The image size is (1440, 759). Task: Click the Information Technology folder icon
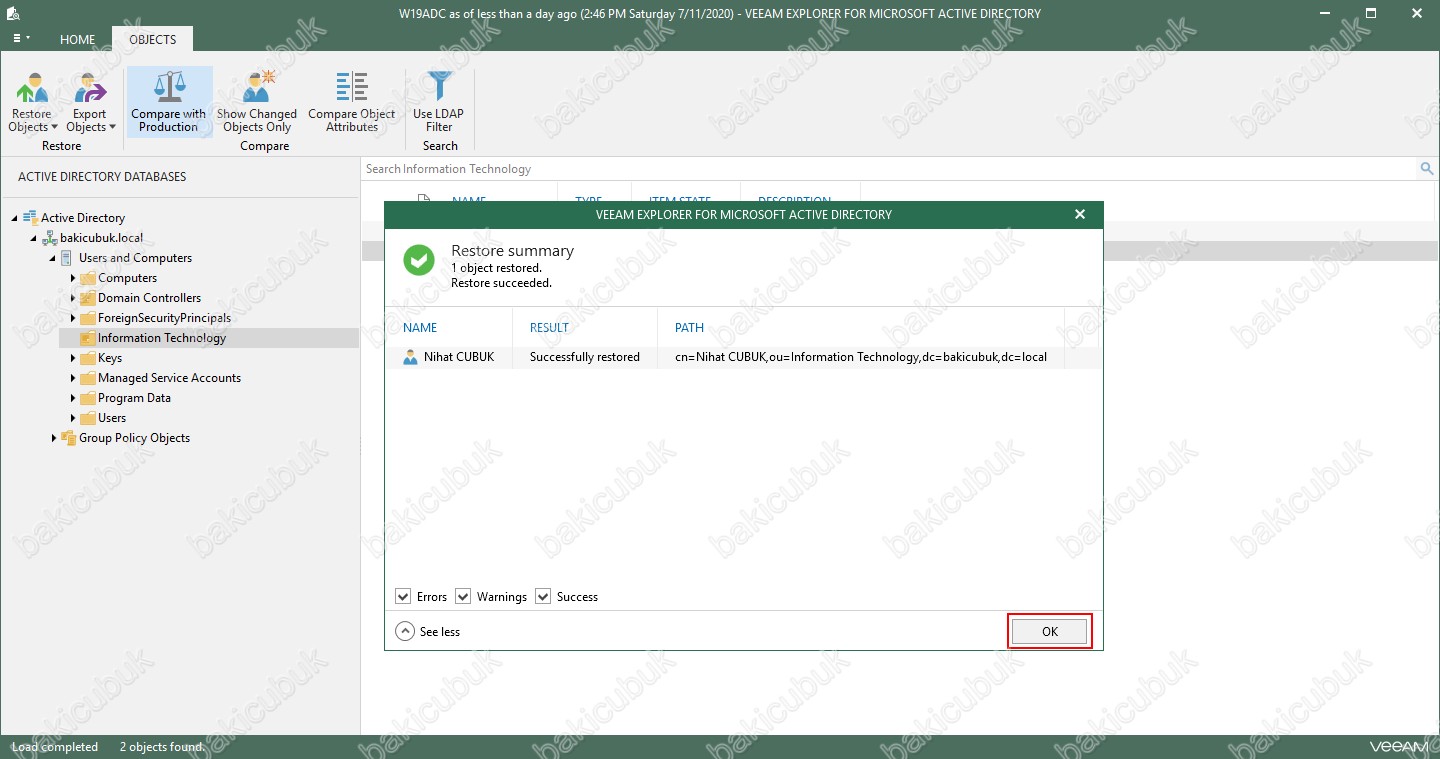click(x=87, y=338)
